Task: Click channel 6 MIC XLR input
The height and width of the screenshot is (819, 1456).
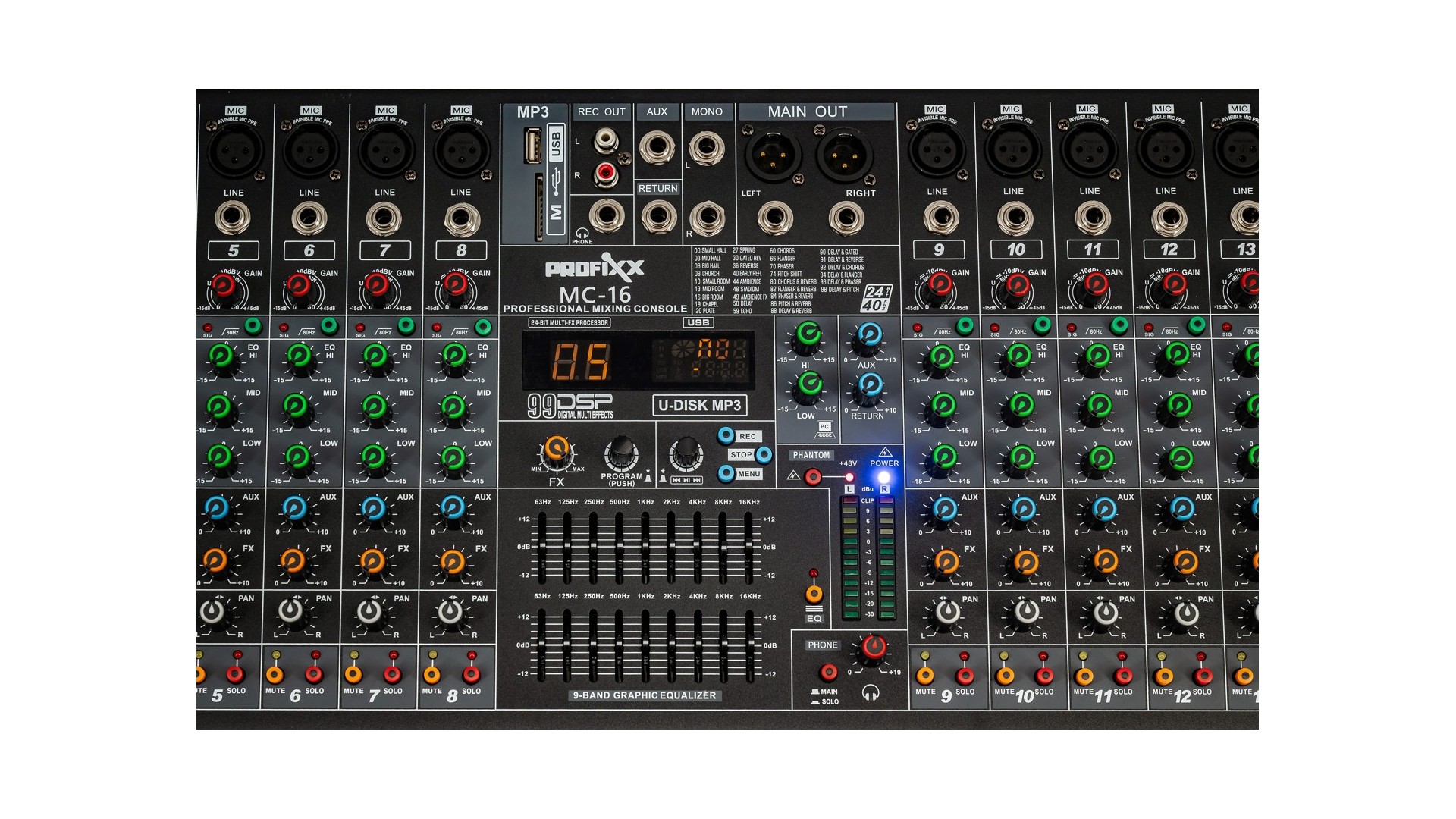Action: click(310, 150)
